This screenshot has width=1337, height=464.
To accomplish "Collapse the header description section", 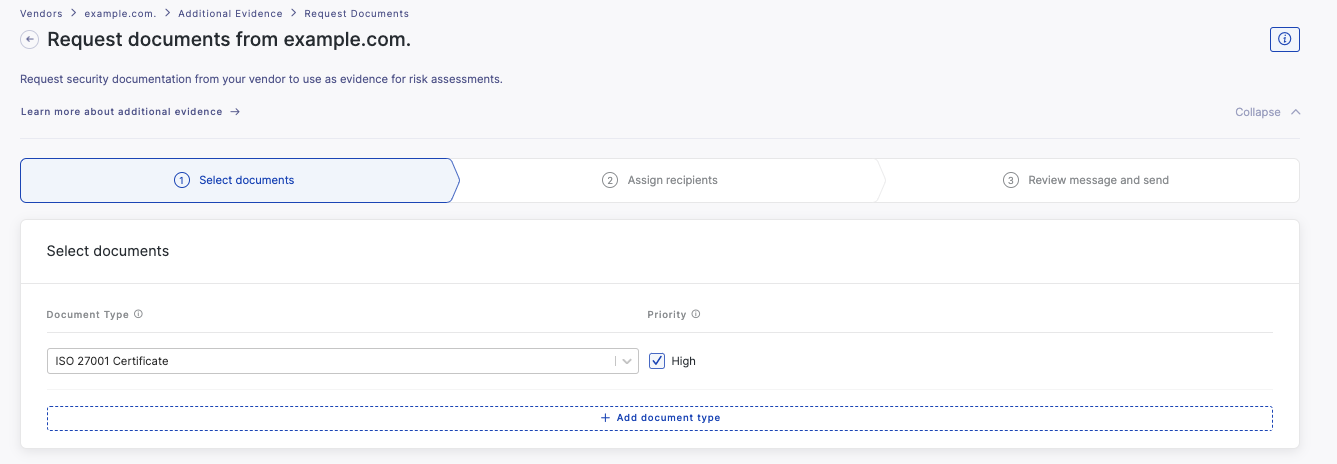I will pyautogui.click(x=1268, y=112).
